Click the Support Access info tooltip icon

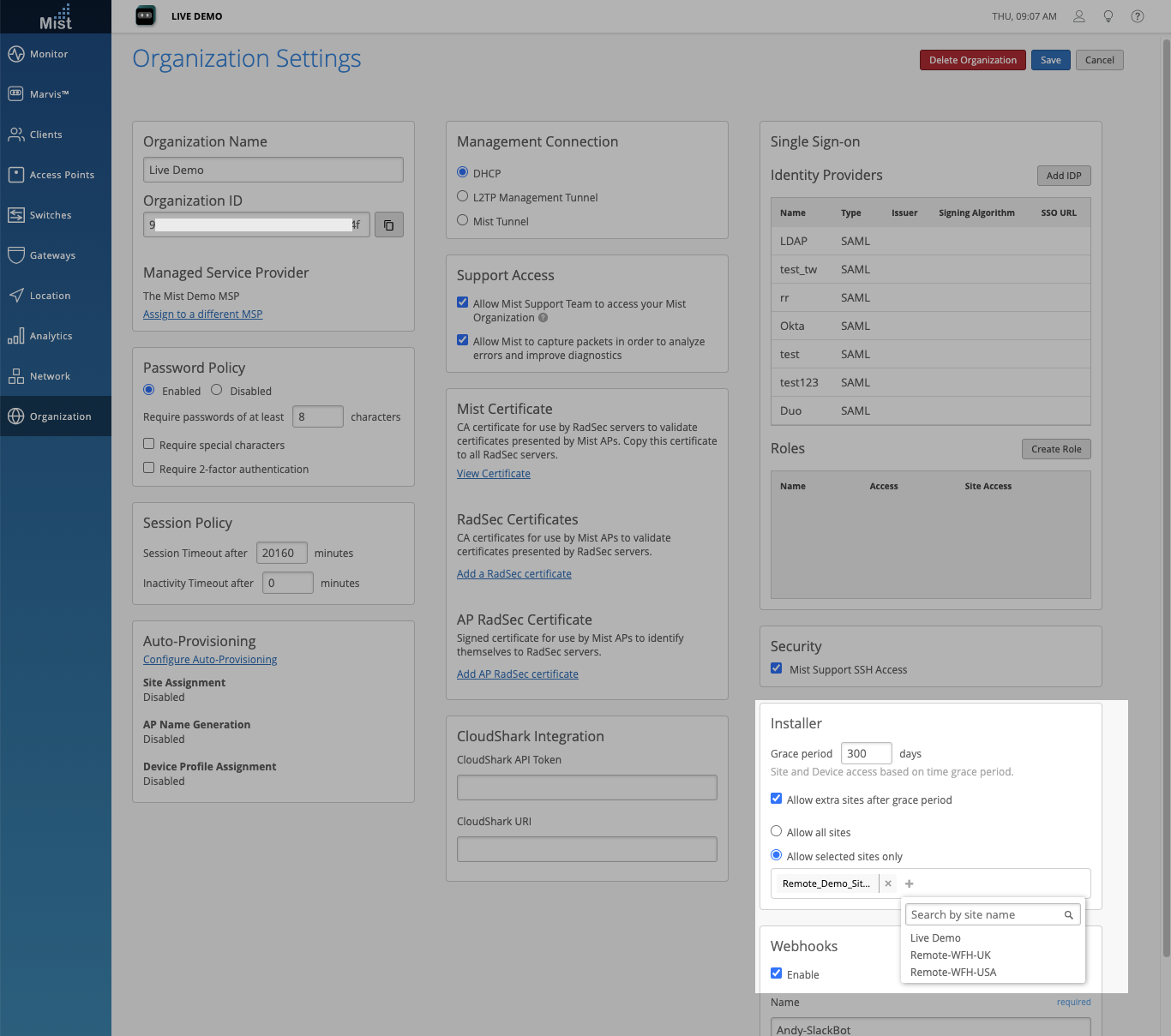543,318
